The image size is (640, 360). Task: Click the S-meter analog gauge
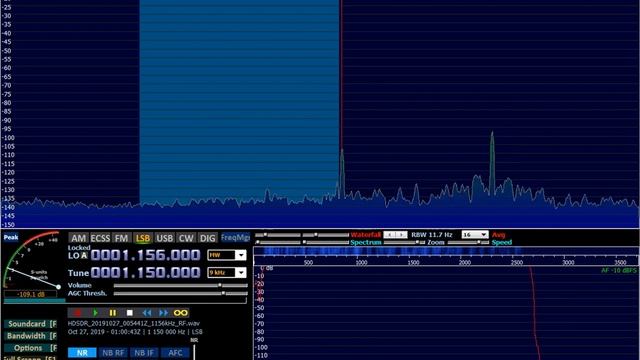point(31,260)
